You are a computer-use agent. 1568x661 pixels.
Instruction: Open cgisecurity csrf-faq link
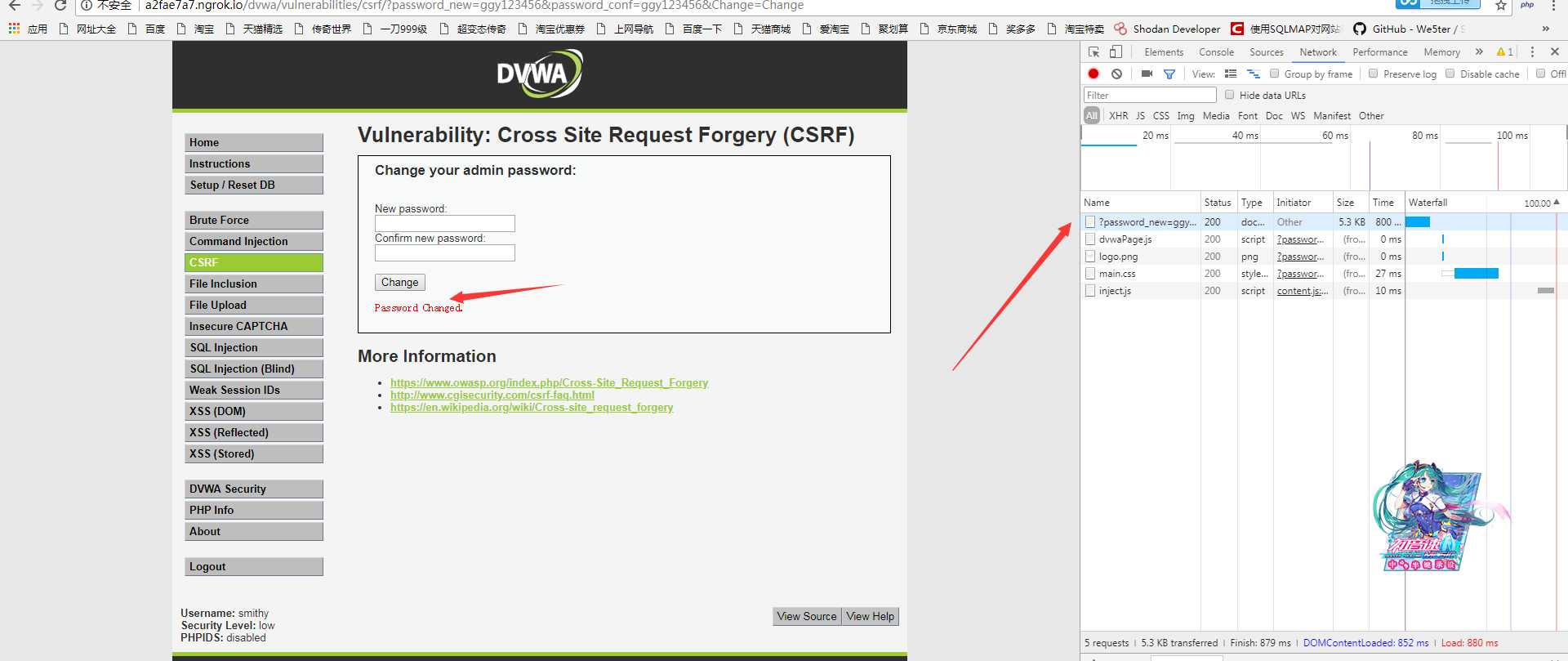[492, 395]
